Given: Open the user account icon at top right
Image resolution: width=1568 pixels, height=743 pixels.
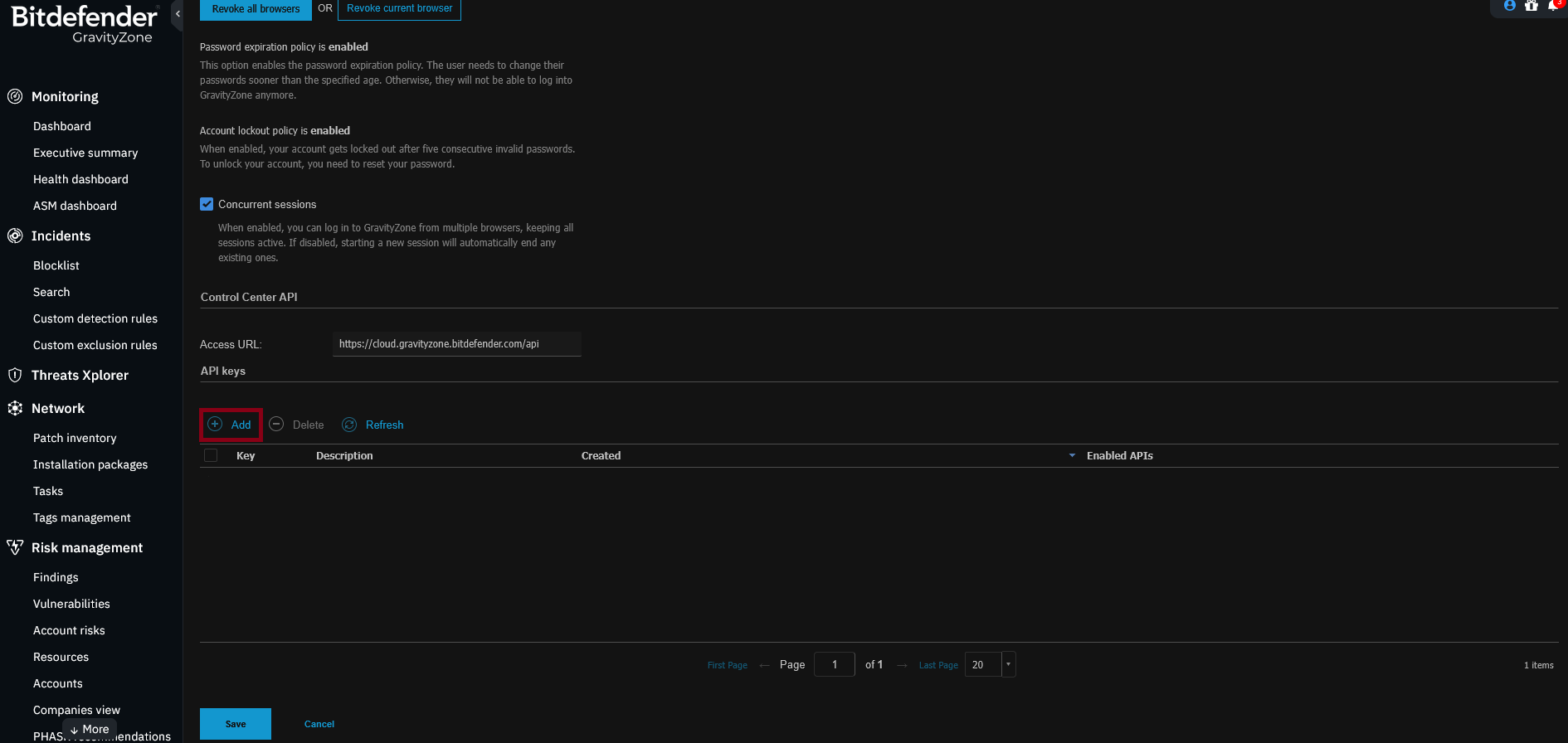Looking at the screenshot, I should (x=1510, y=6).
